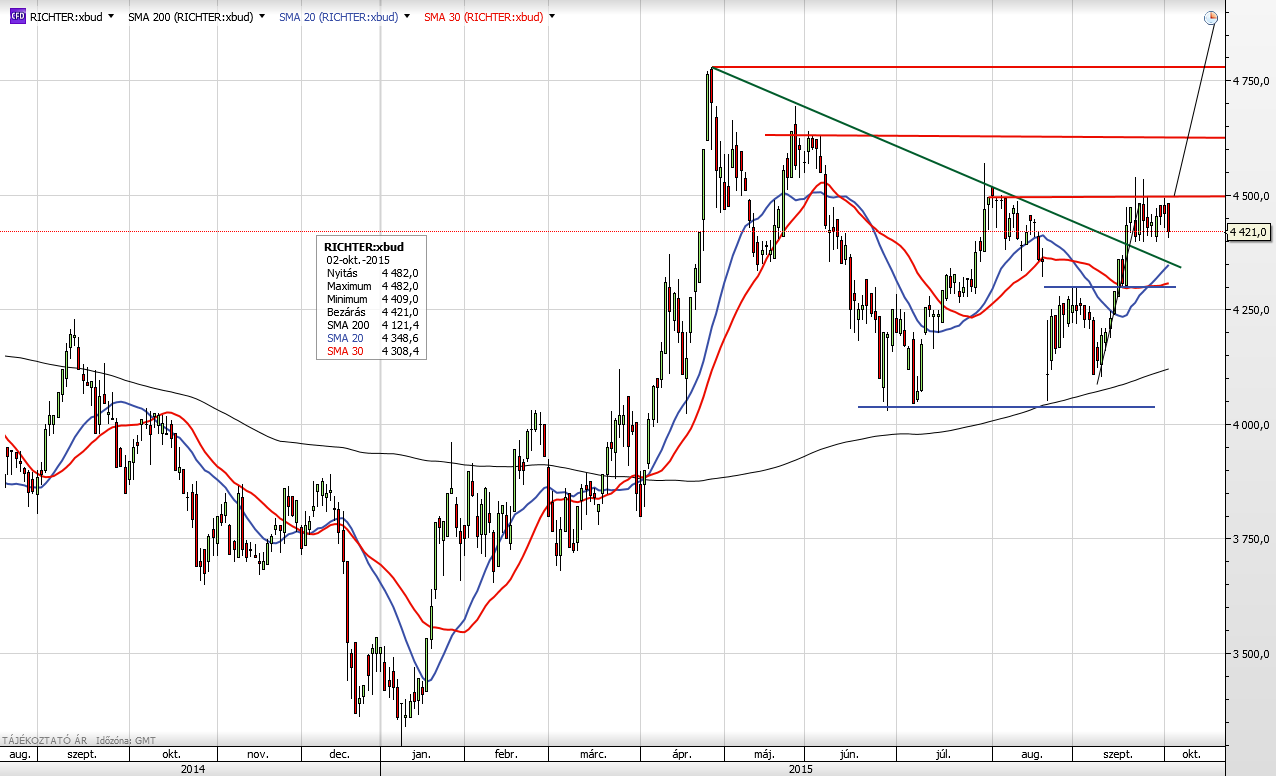Click the Maximum row in info box
Viewport: 1276px width, 776px height.
pos(371,286)
